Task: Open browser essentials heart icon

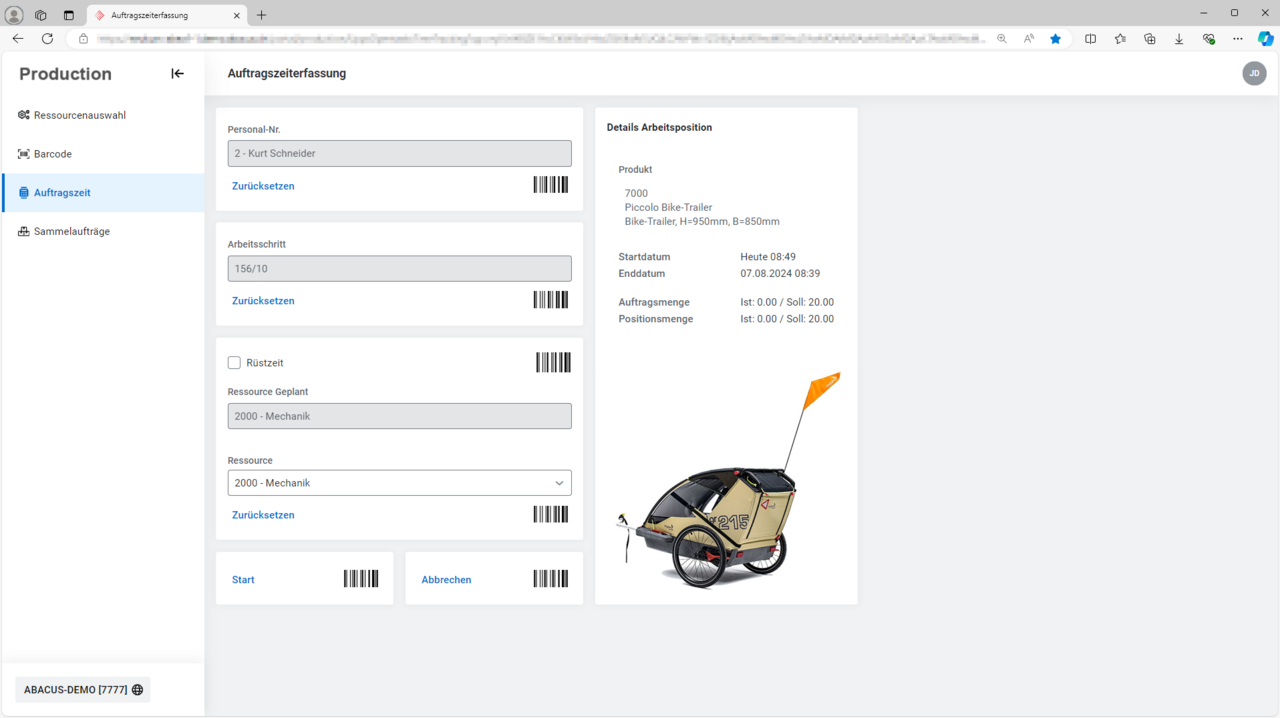Action: click(x=1208, y=39)
